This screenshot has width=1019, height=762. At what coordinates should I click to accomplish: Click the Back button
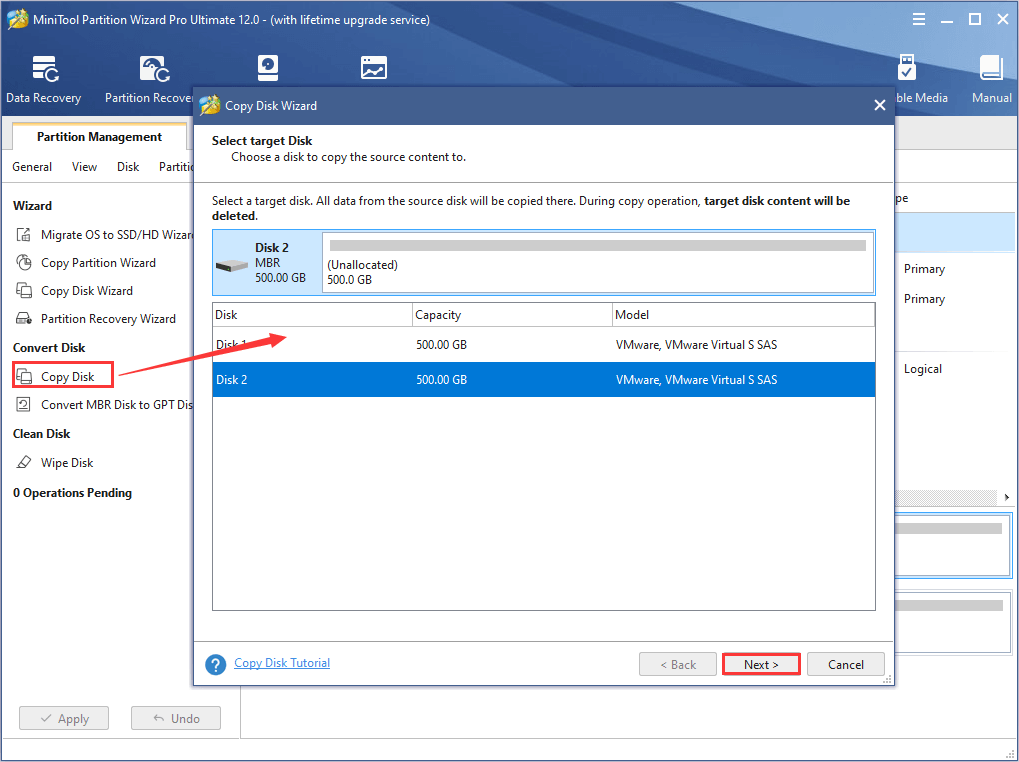pos(678,665)
